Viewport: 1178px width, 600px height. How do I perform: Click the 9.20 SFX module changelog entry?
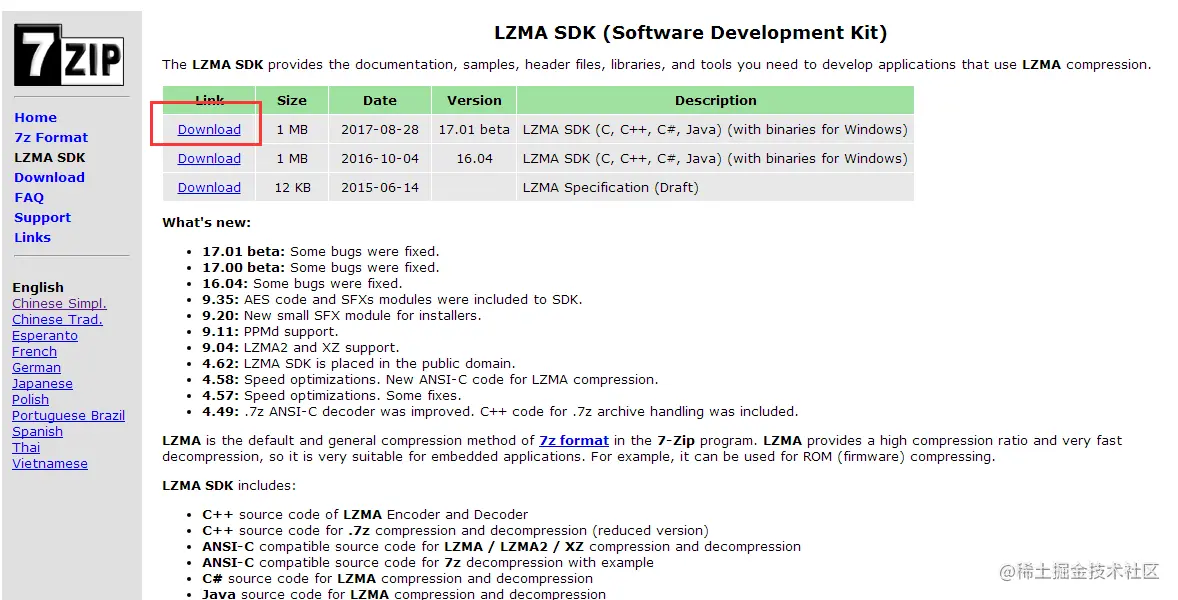click(x=342, y=315)
